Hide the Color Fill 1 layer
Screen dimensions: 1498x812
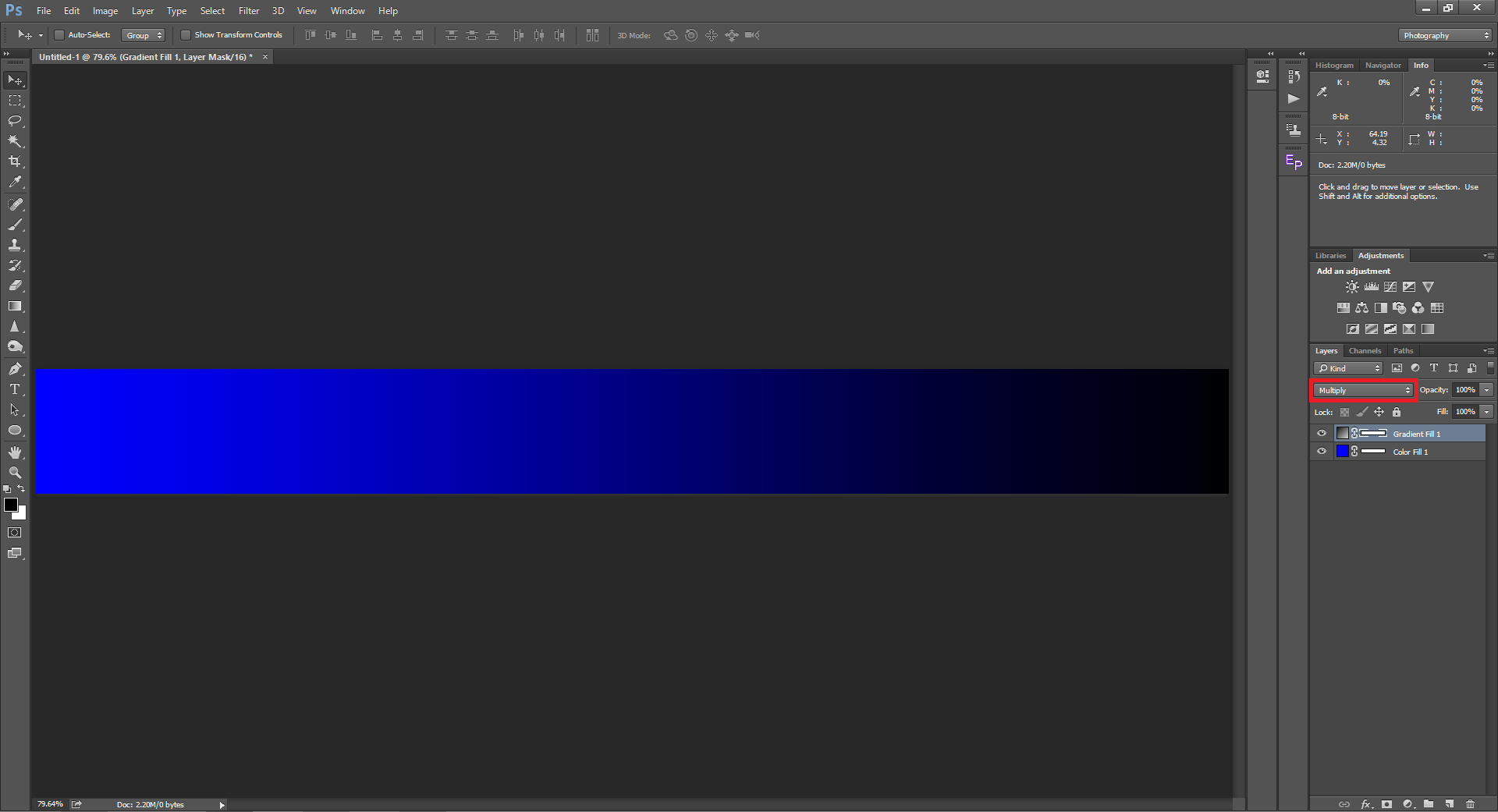[x=1322, y=452]
